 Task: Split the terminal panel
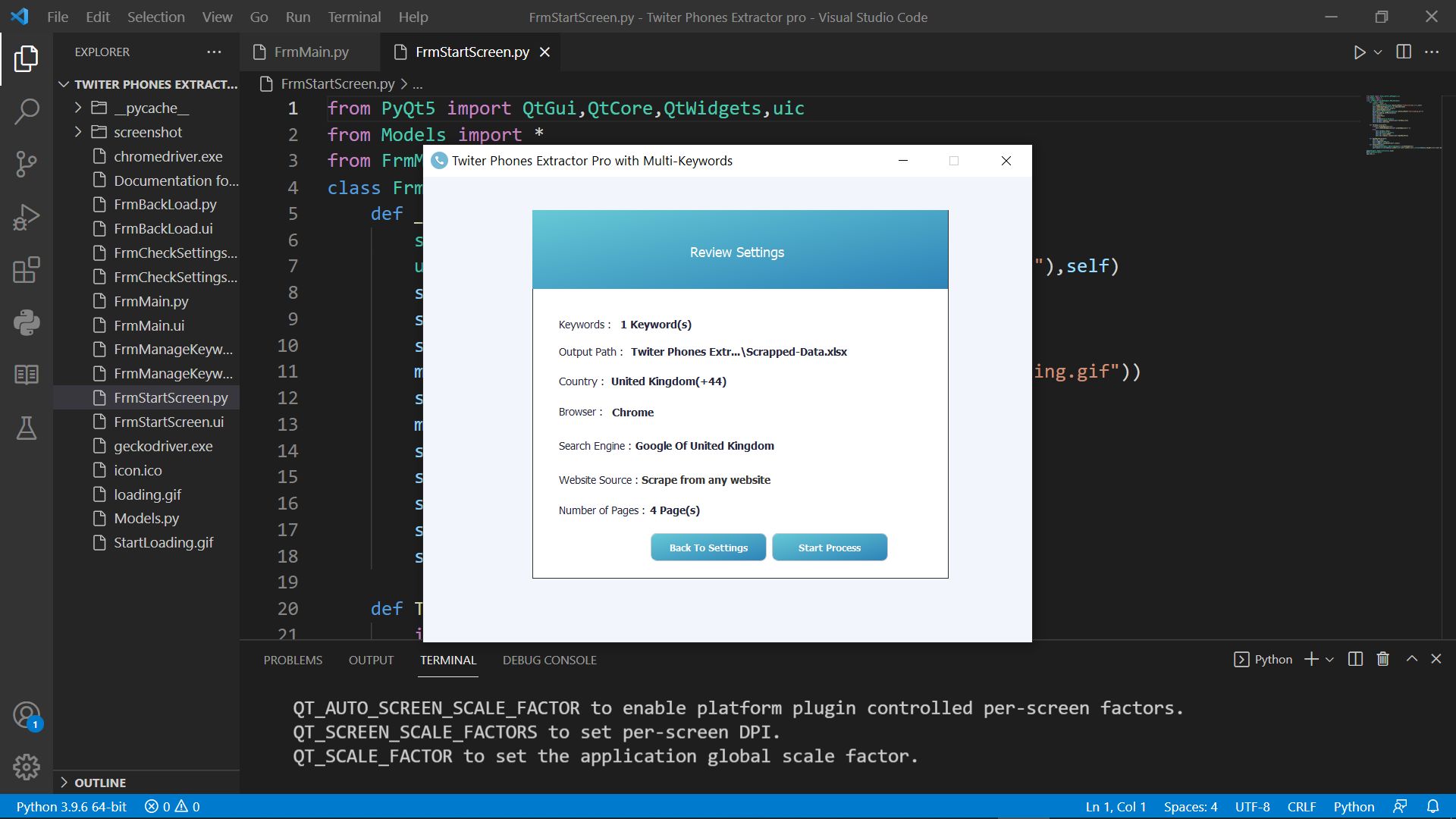(x=1355, y=659)
